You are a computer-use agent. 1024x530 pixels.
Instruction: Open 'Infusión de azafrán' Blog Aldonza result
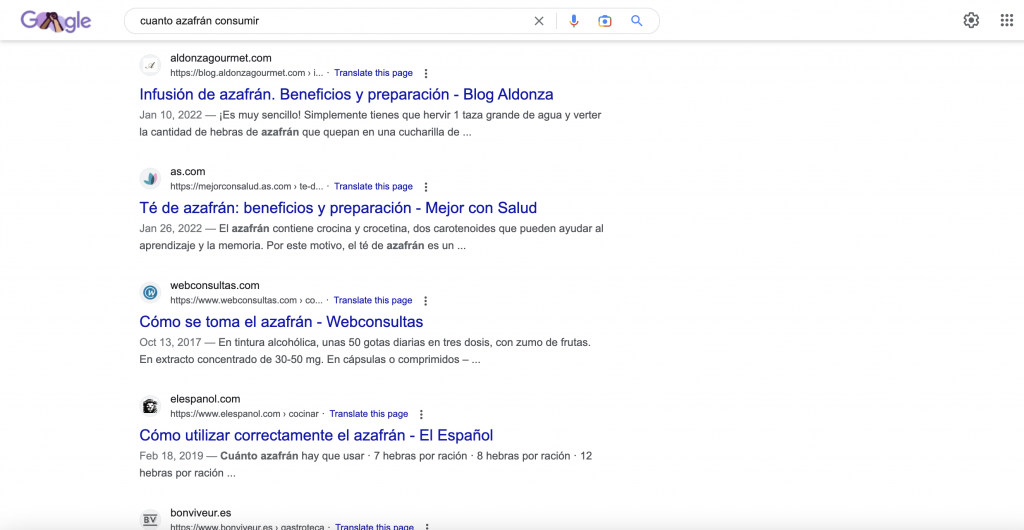click(x=346, y=94)
